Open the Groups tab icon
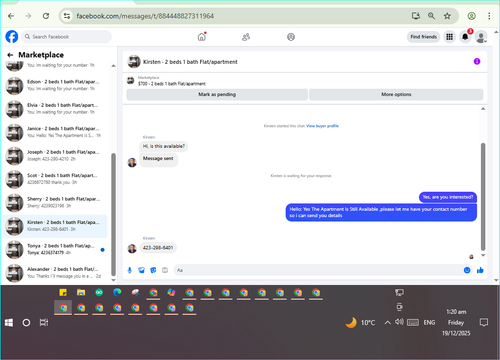Screen dimensions: 500x360 pyautogui.click(x=291, y=37)
